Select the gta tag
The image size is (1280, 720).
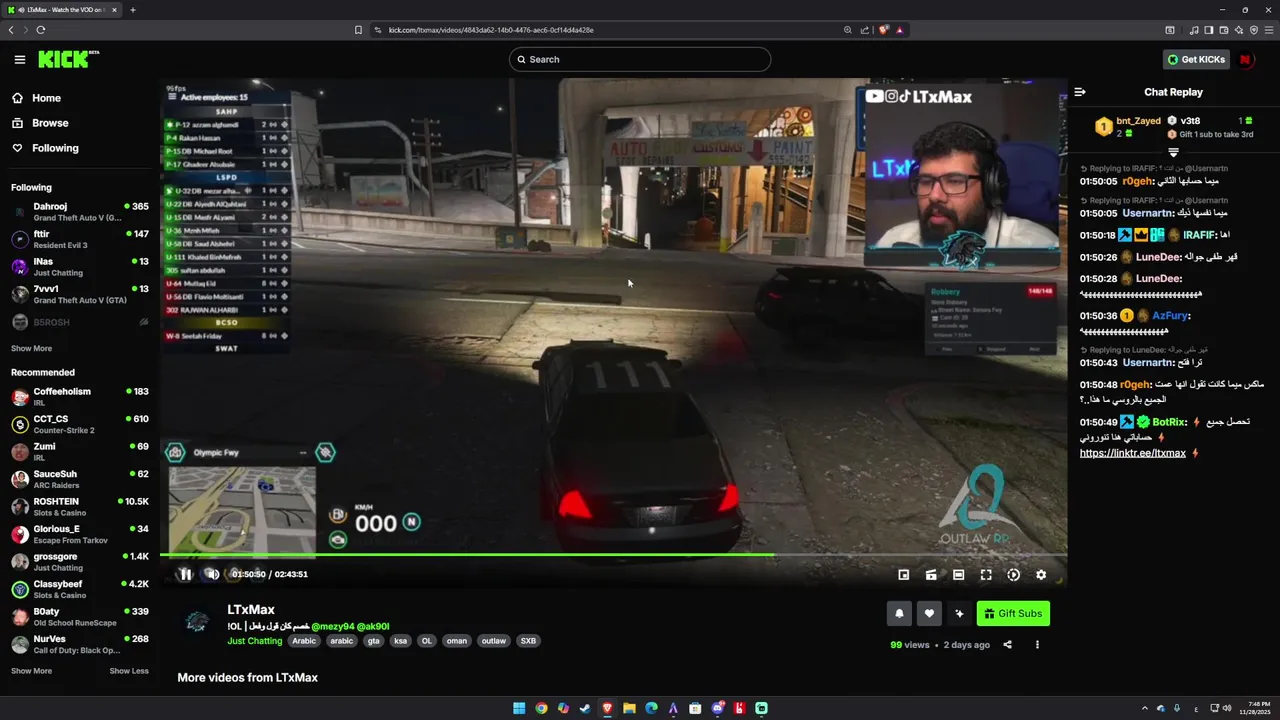374,641
